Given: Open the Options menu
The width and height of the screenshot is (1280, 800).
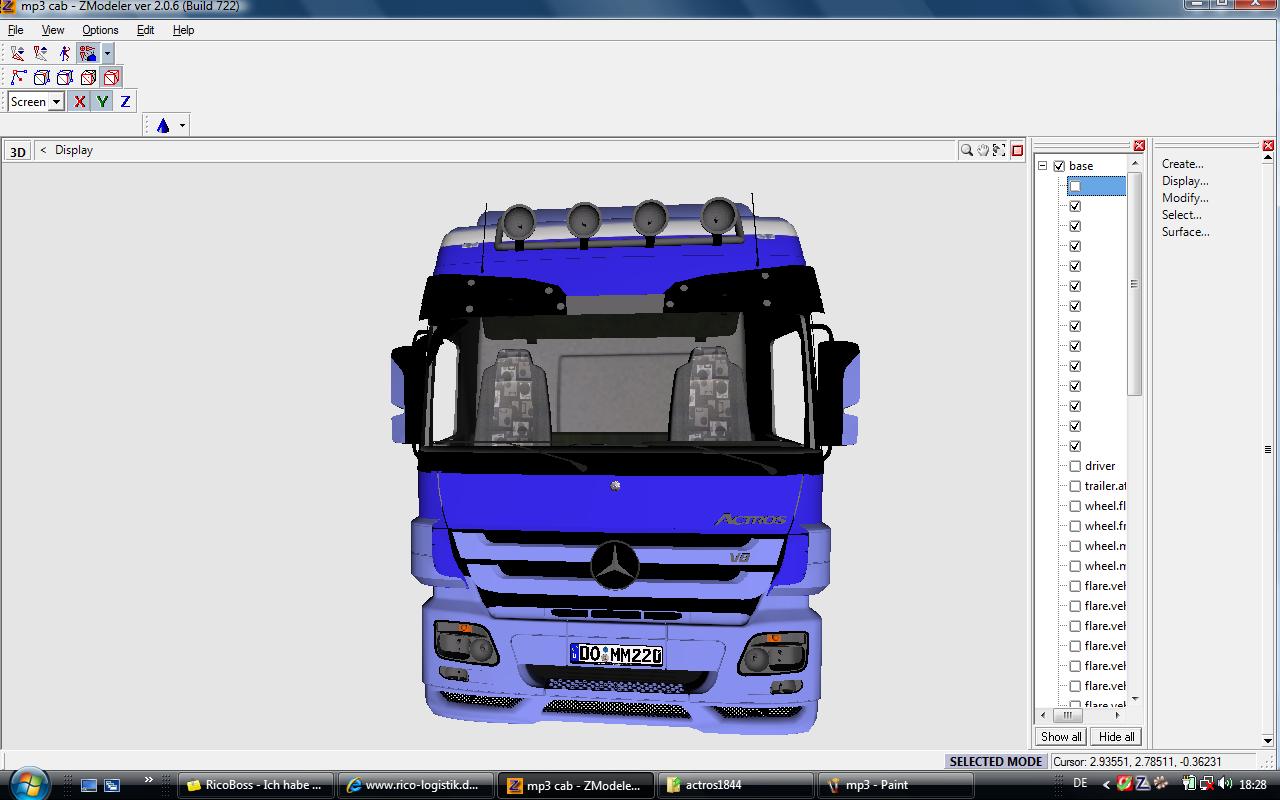Looking at the screenshot, I should click(100, 30).
